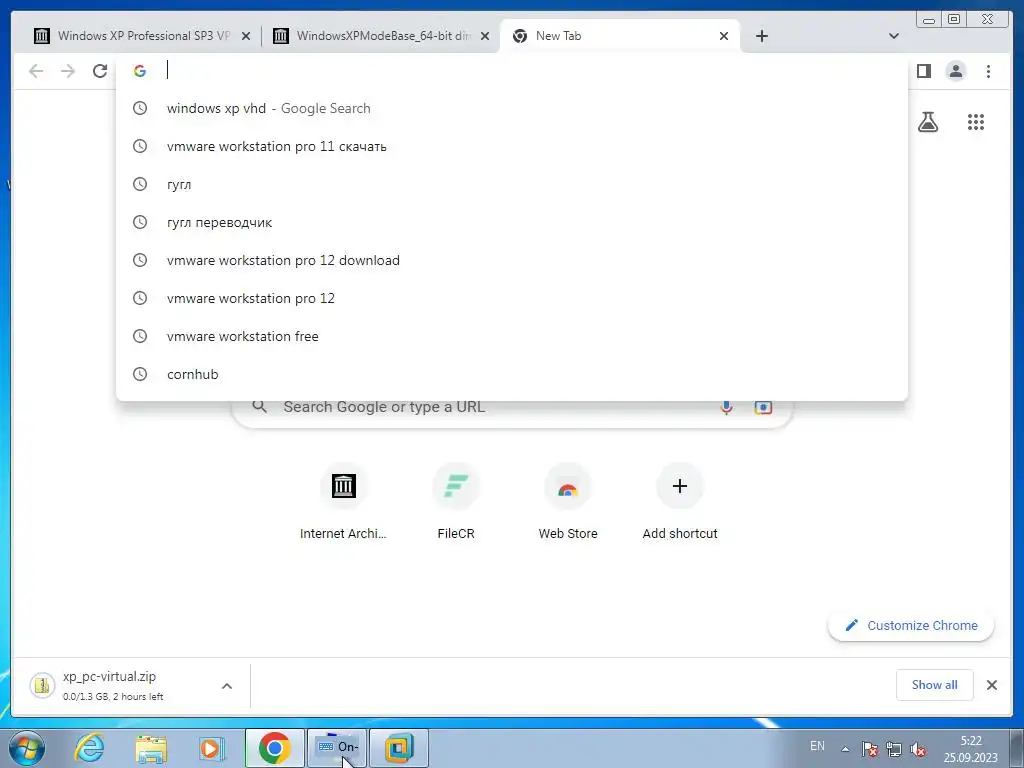Screen dimensions: 1024x768
Task: Search by image with Google Lens icon
Action: [x=763, y=408]
